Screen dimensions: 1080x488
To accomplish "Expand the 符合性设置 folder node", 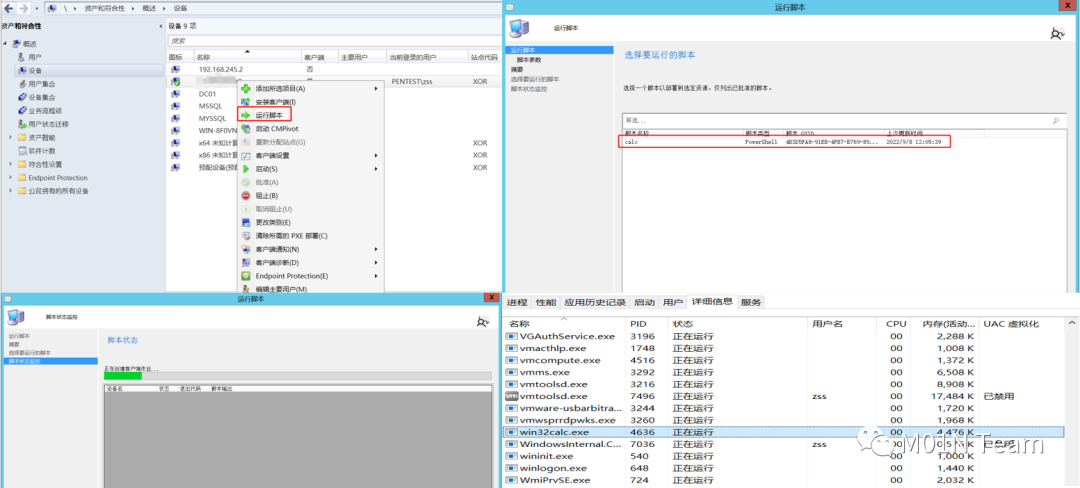I will click(x=11, y=164).
